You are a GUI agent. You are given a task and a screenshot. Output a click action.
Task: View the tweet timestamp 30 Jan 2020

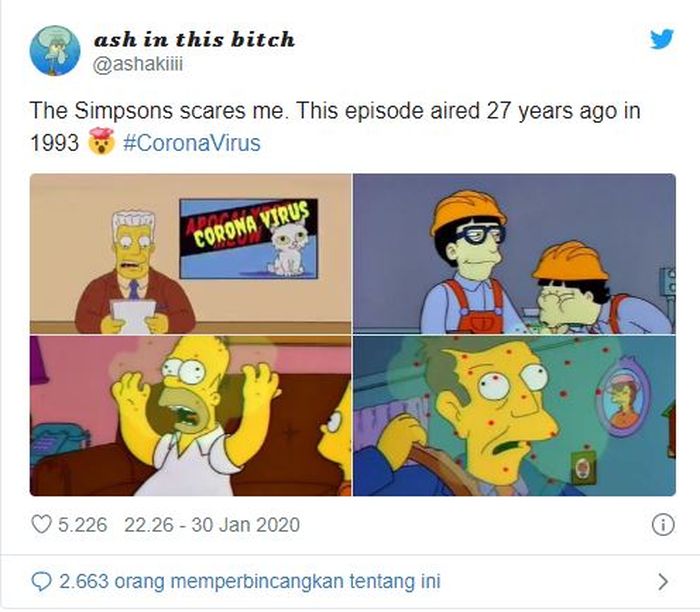[212, 525]
